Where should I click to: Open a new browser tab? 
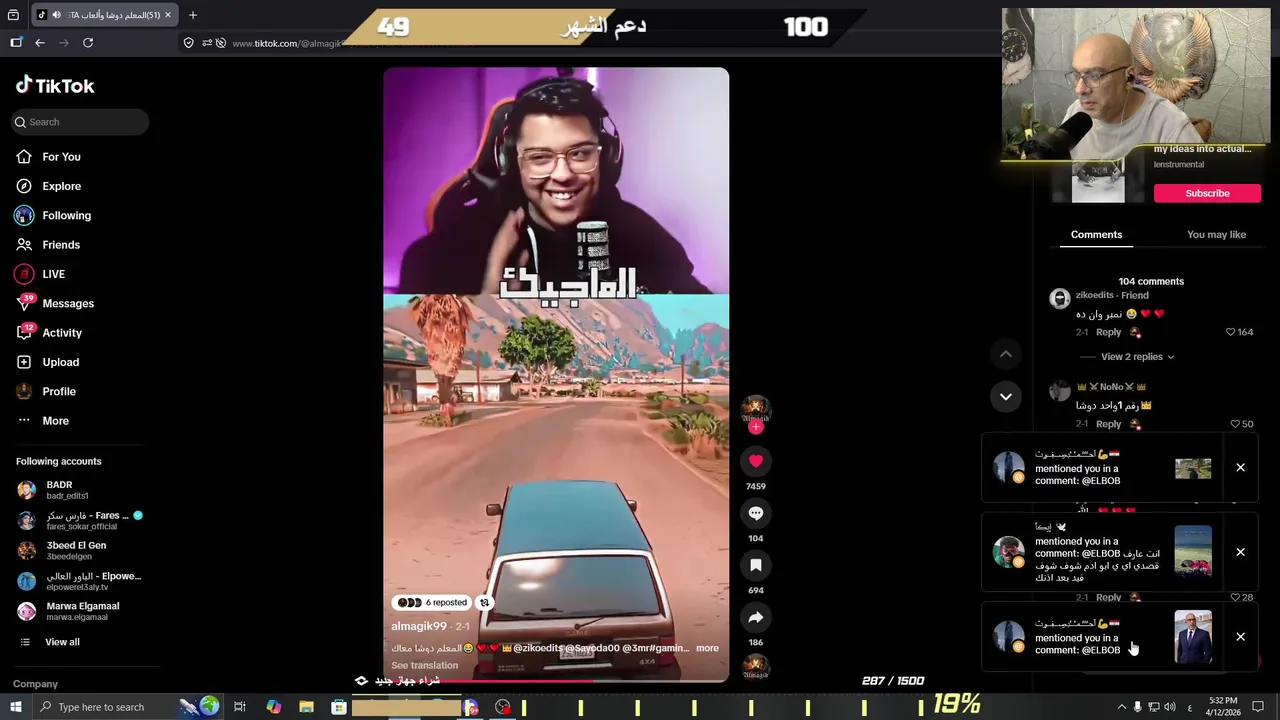tap(193, 15)
